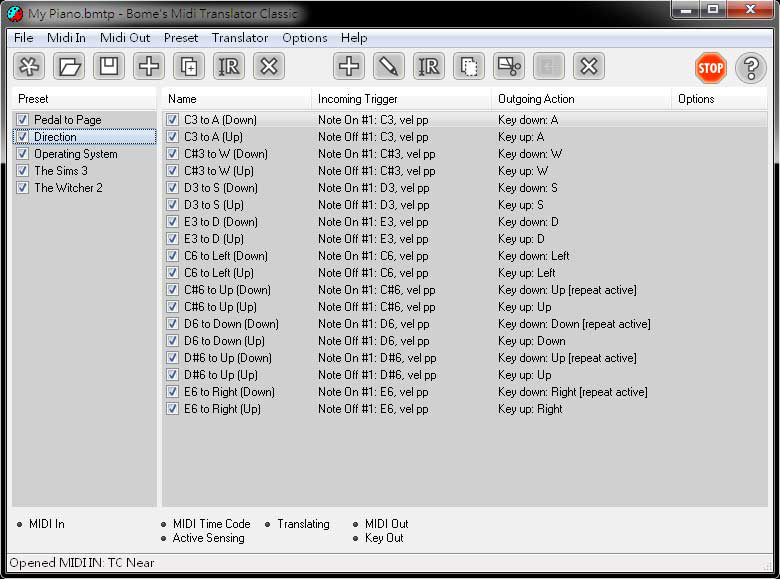Select the D6 to Down (Down) translator name

coord(231,324)
